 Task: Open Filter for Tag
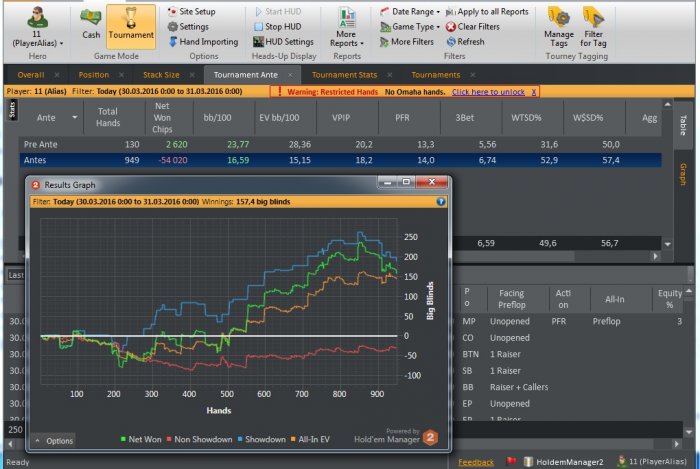point(593,27)
